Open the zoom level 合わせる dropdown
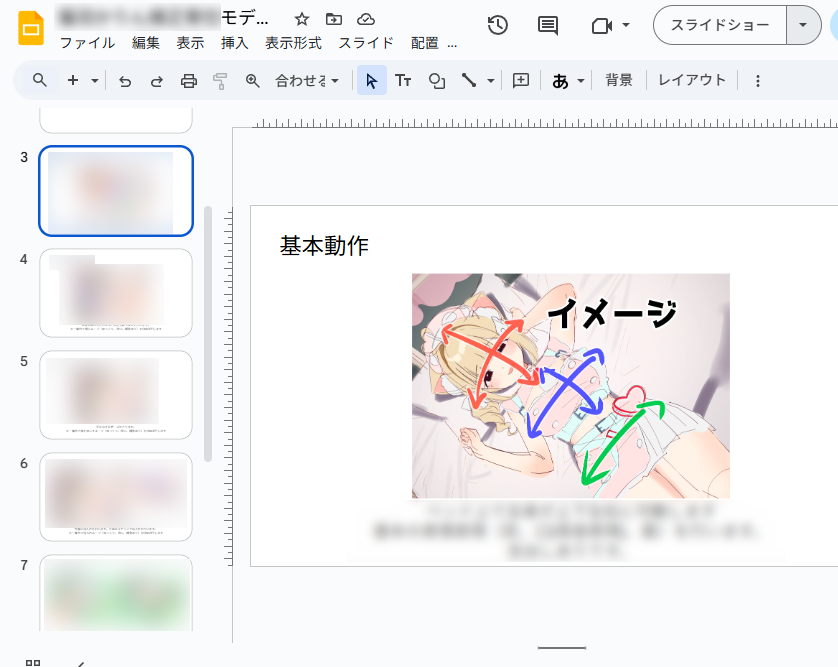The height and width of the screenshot is (667, 838). tap(307, 81)
